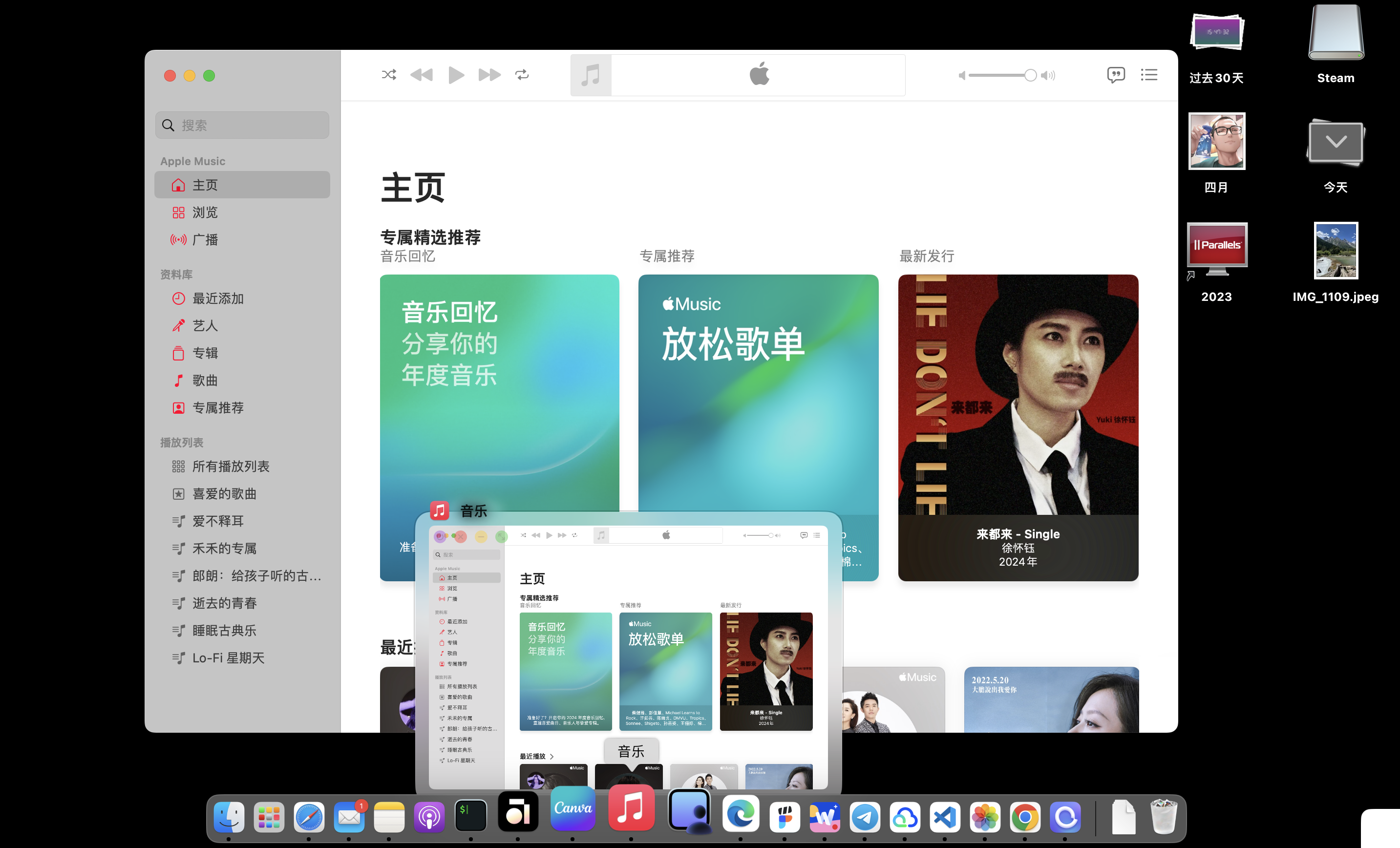Toggle the Playing Next queue list icon
This screenshot has width=1400, height=848.
point(1149,74)
